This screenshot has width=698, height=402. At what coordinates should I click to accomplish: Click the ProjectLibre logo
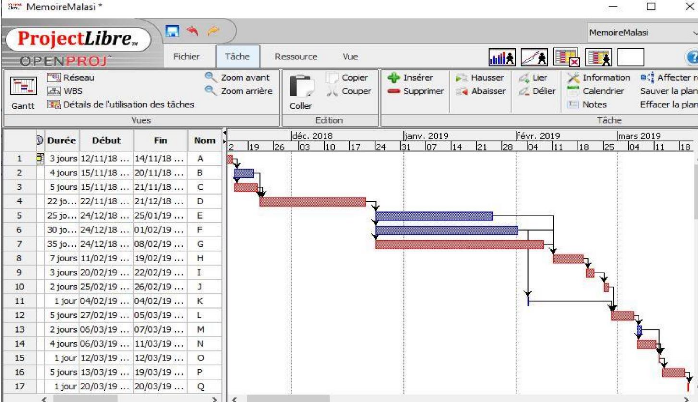[78, 39]
